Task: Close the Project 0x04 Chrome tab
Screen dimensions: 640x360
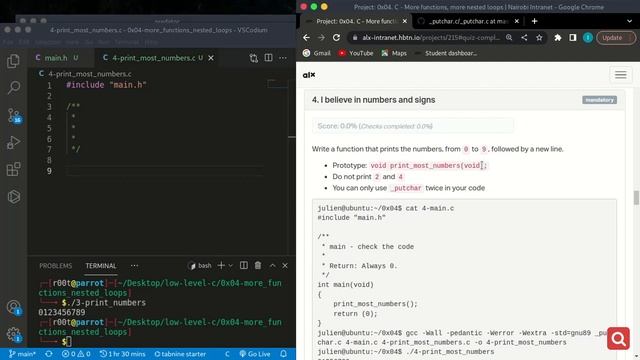Action: pyautogui.click(x=404, y=21)
